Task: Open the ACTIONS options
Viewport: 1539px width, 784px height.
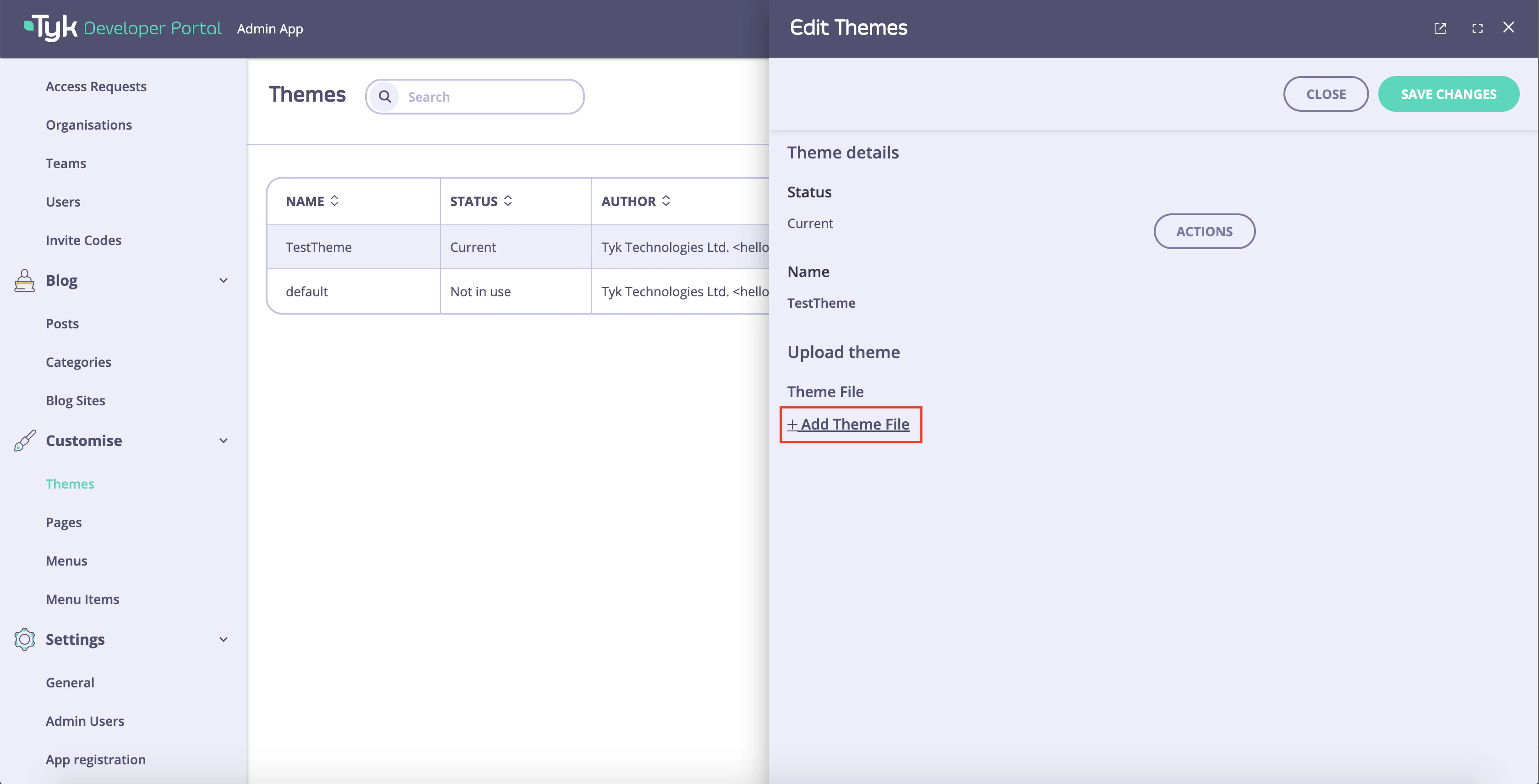Action: click(1204, 231)
